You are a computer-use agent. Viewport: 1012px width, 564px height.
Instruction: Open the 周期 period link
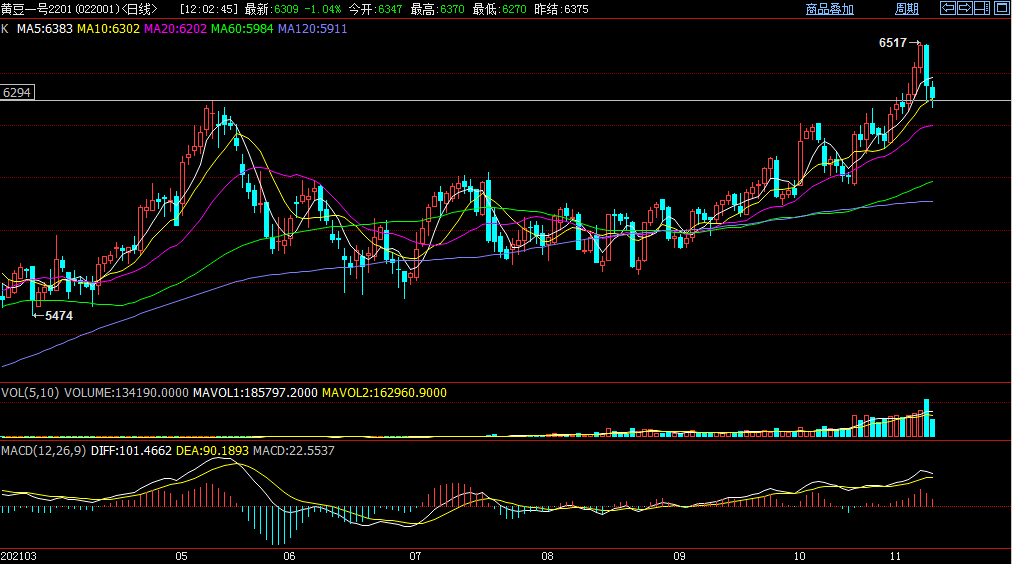click(907, 9)
